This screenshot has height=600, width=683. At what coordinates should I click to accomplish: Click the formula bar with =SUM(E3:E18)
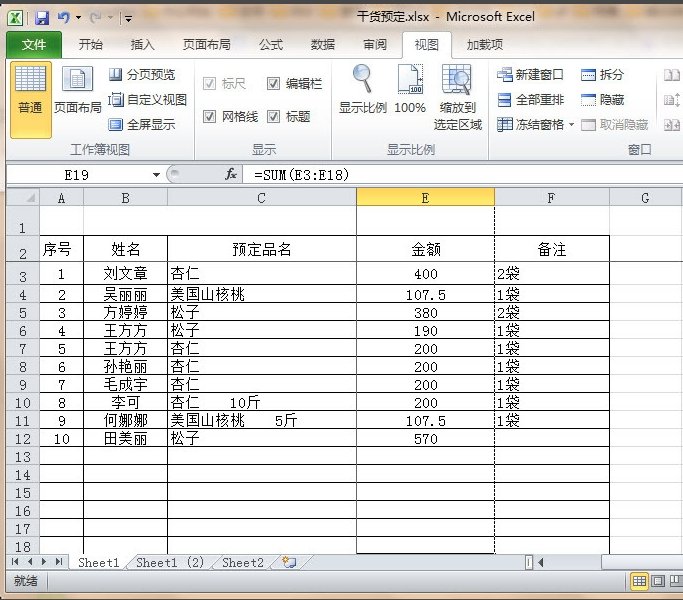(x=463, y=175)
